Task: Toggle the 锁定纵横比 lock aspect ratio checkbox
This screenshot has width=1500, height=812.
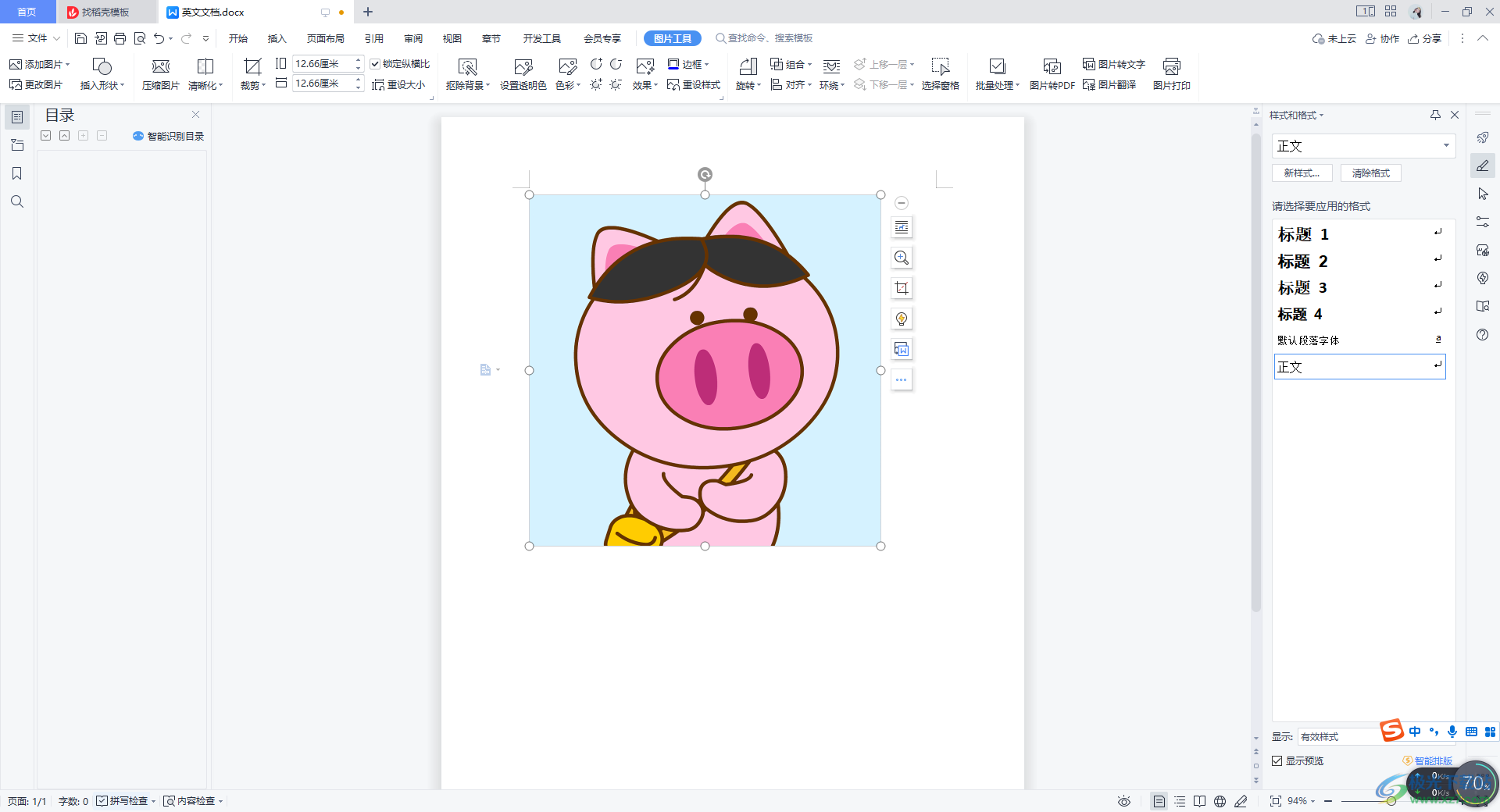Action: (375, 64)
